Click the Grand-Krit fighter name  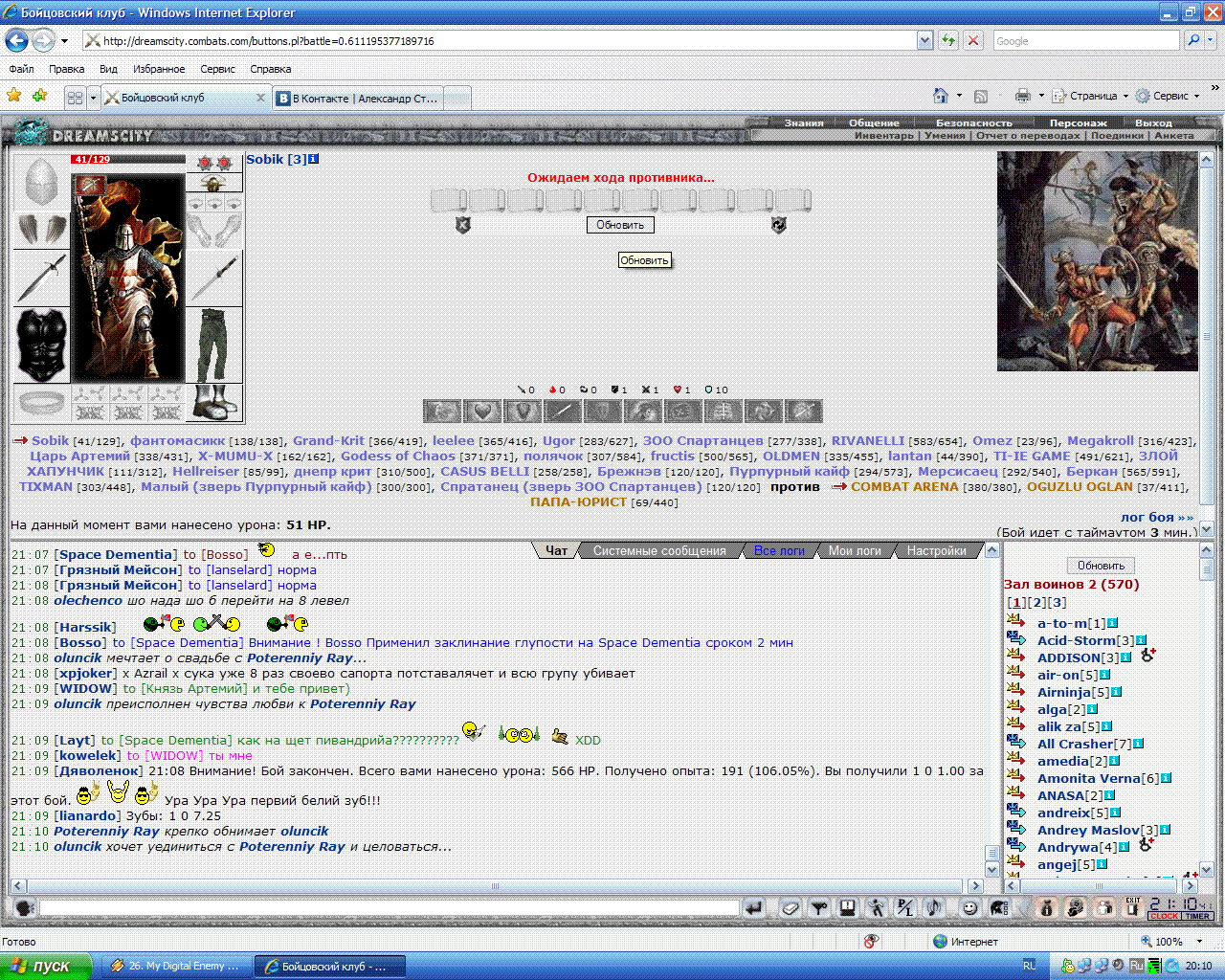pos(328,440)
